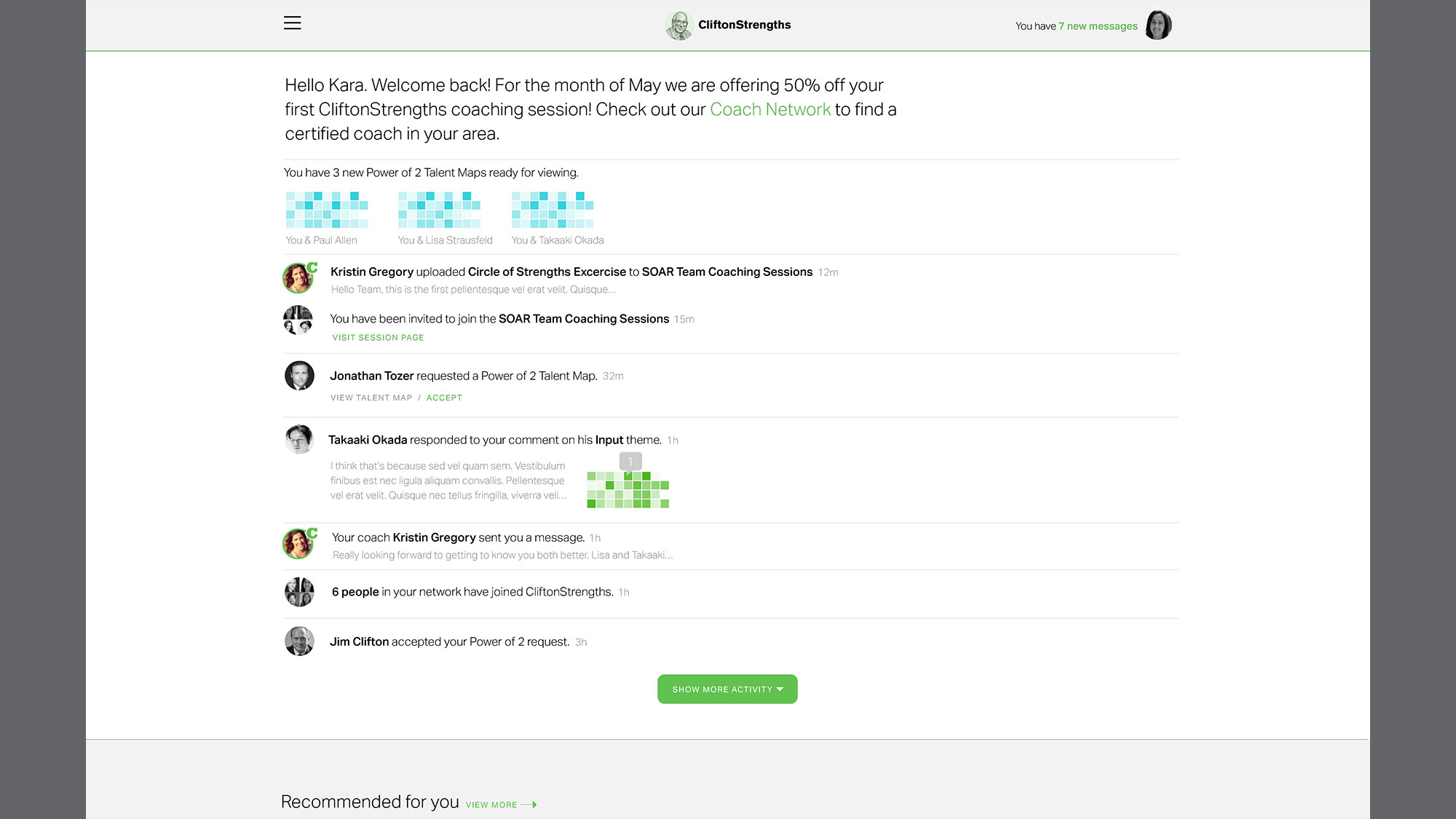Click View Talent Map link
This screenshot has height=819, width=1456.
click(x=371, y=398)
